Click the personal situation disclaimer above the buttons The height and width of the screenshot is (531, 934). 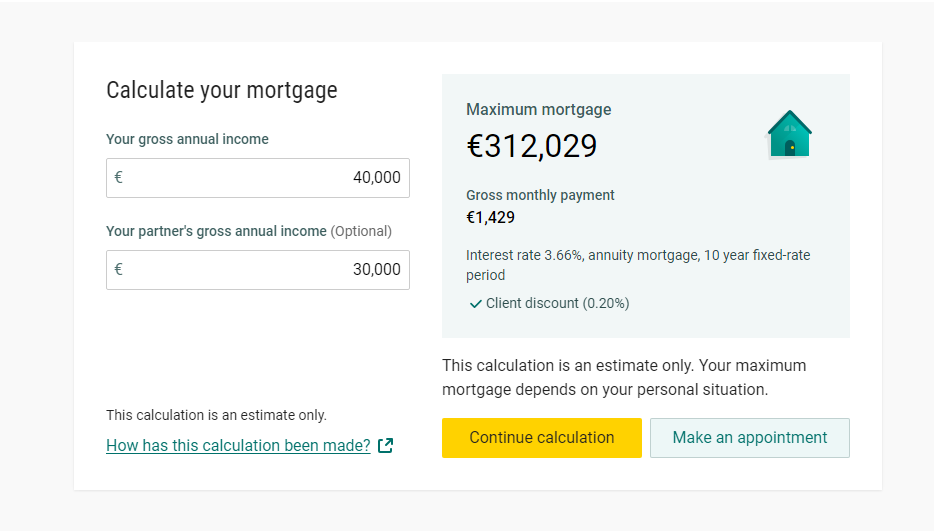[x=624, y=377]
